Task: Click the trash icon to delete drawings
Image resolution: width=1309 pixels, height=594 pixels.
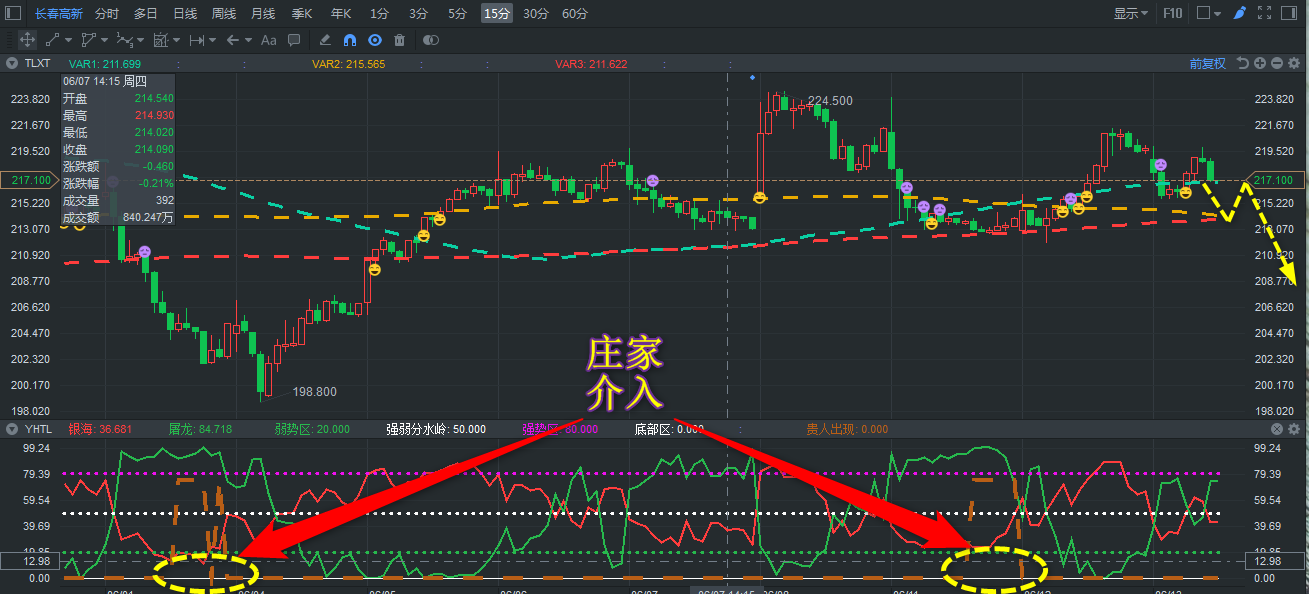Action: (399, 40)
